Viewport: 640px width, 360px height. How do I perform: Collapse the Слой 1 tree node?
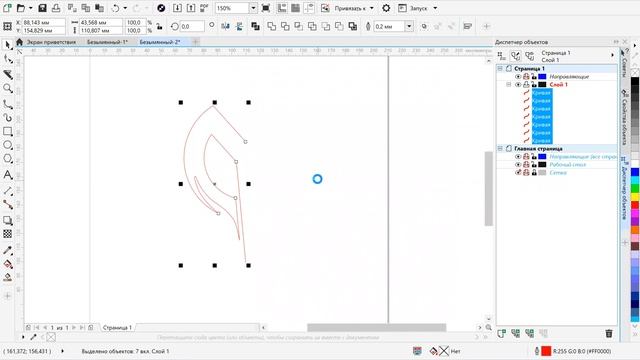click(509, 84)
